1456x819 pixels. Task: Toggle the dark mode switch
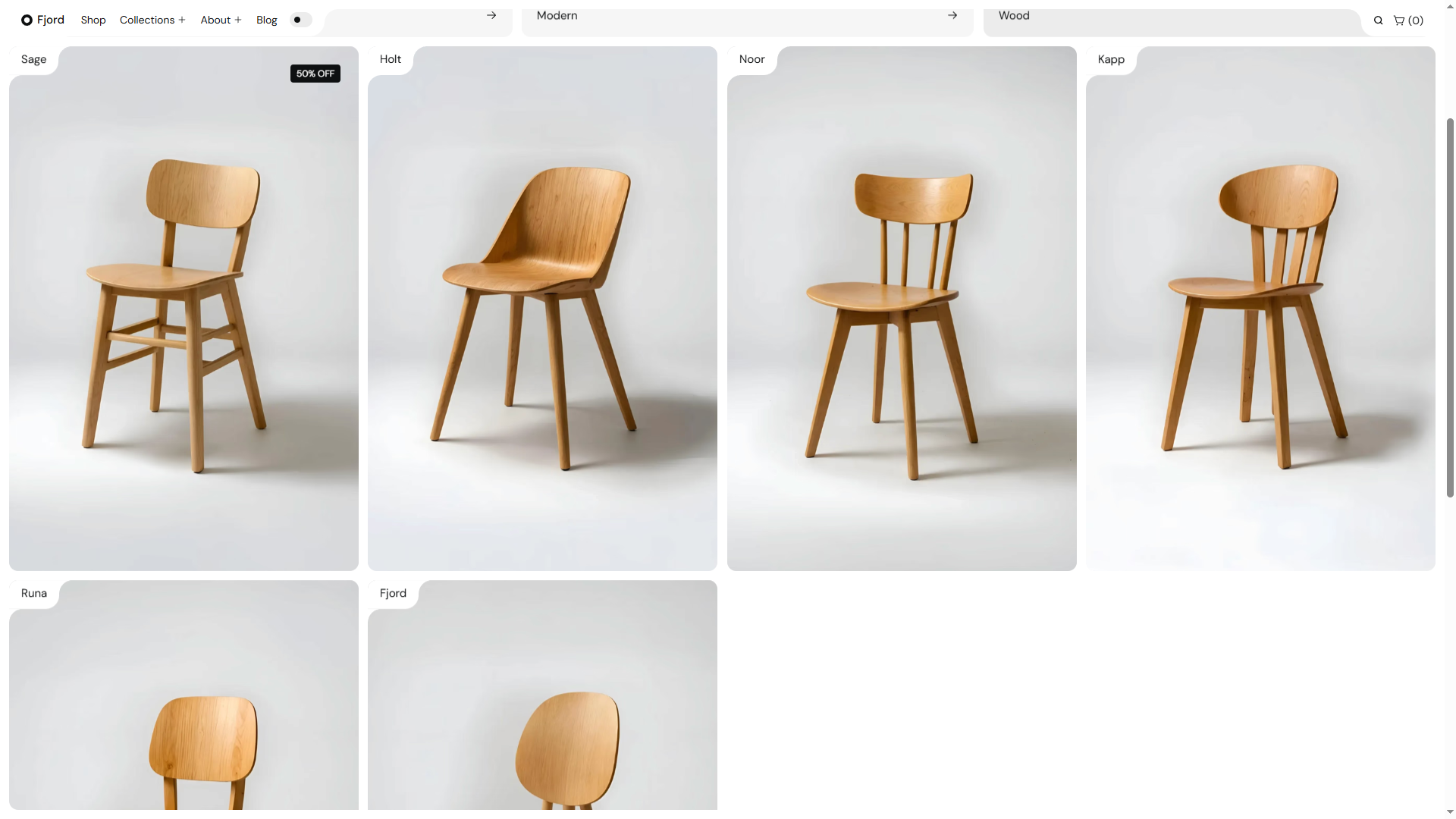[x=301, y=20]
